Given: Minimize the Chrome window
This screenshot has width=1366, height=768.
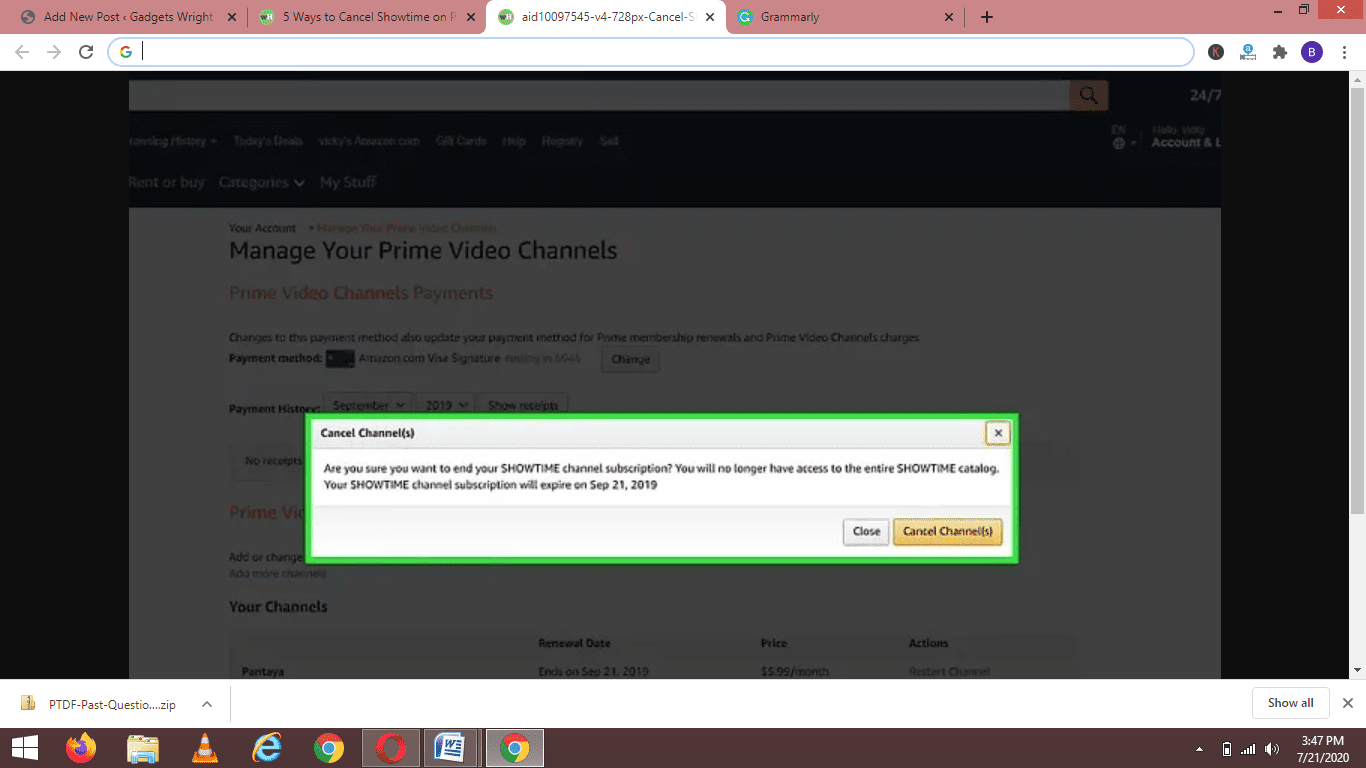Looking at the screenshot, I should pyautogui.click(x=1276, y=9).
